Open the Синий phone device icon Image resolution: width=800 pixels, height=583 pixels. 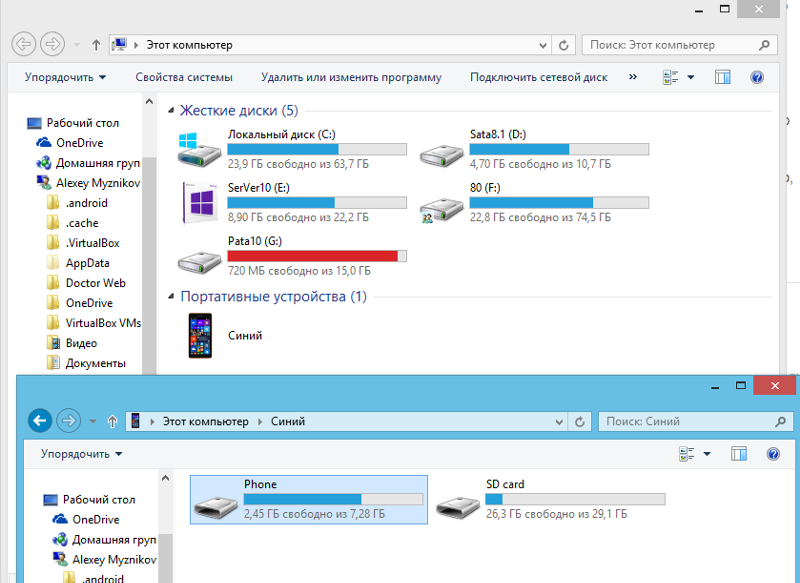tap(200, 335)
